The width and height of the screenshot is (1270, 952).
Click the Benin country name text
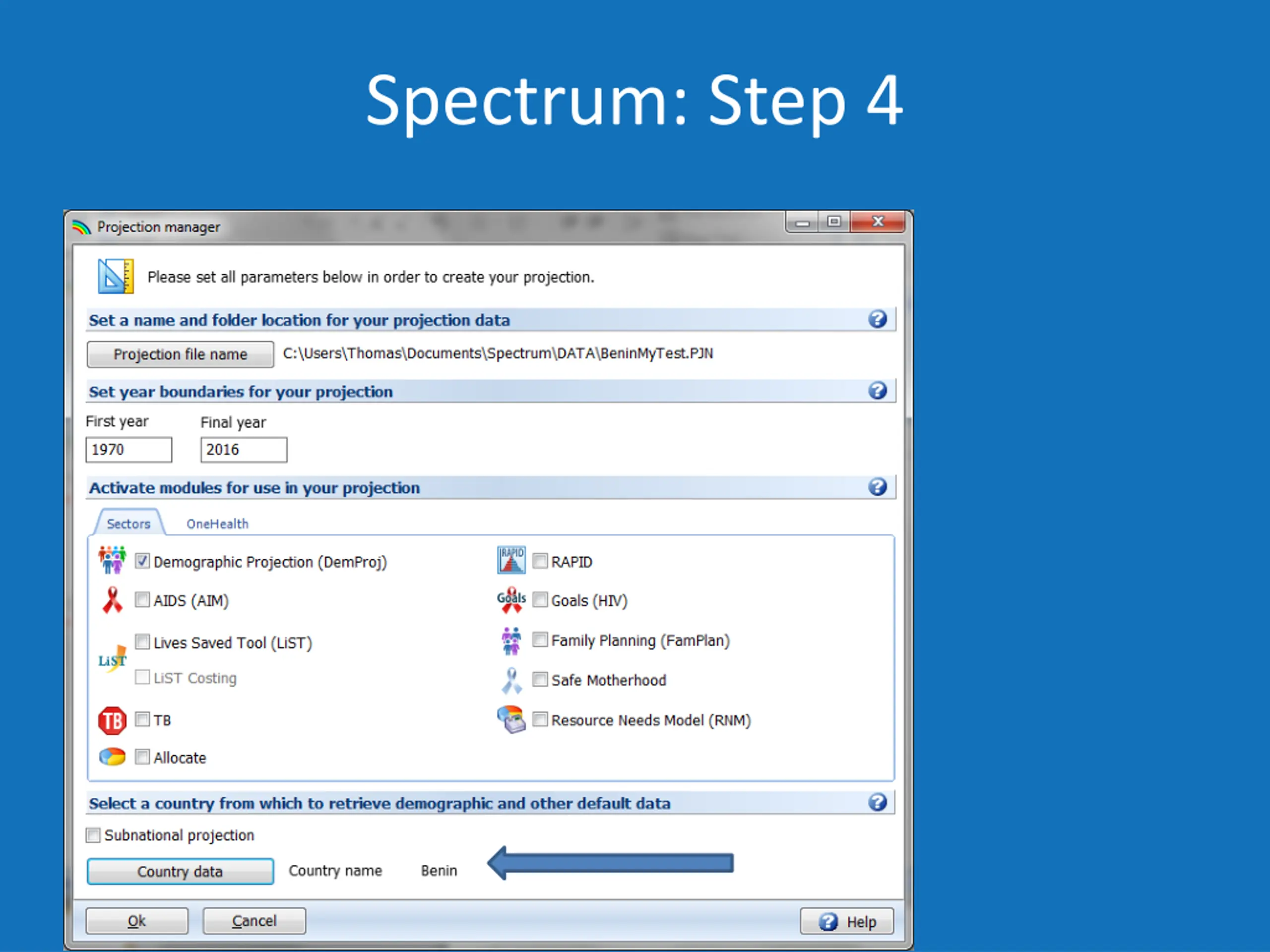(x=439, y=871)
